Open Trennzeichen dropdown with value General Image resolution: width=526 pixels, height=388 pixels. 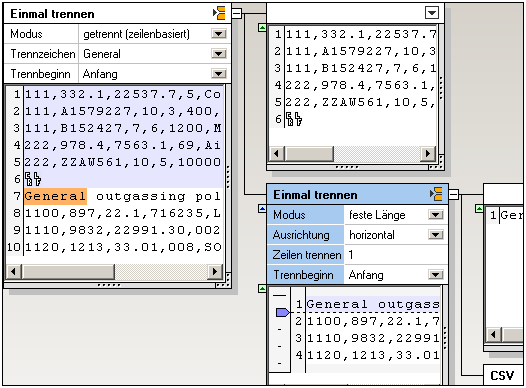[219, 54]
